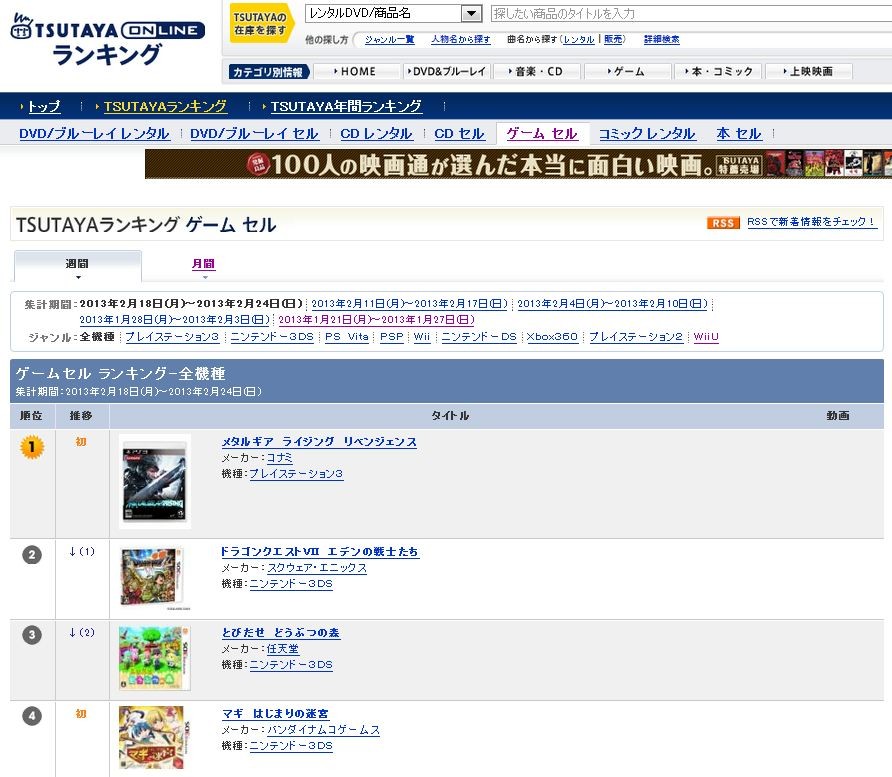Viewport: 892px width, 777px height.
Task: Switch to the コミック レンタル tab
Action: tap(647, 134)
